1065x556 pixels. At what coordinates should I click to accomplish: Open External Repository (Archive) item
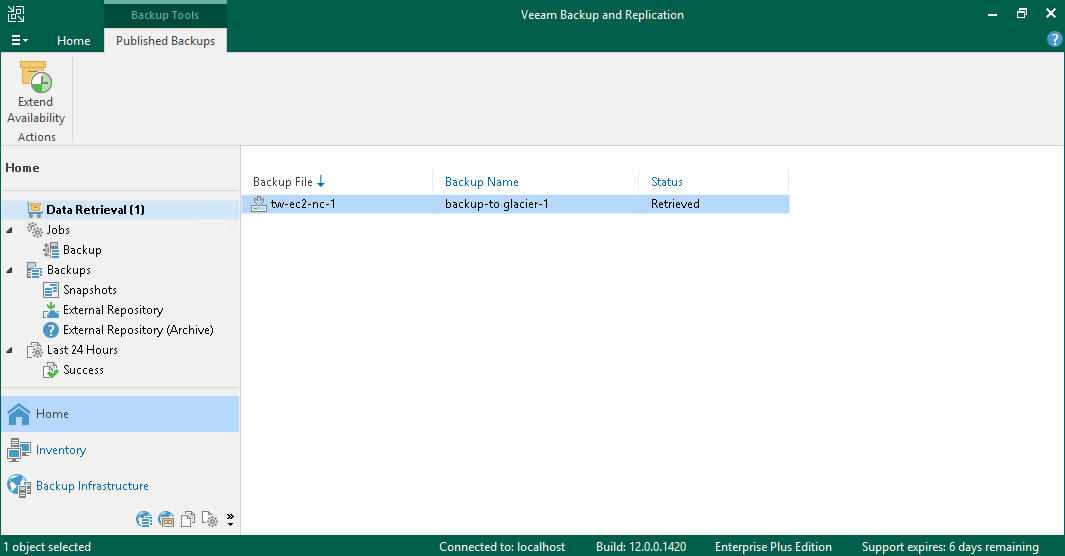[x=138, y=330]
